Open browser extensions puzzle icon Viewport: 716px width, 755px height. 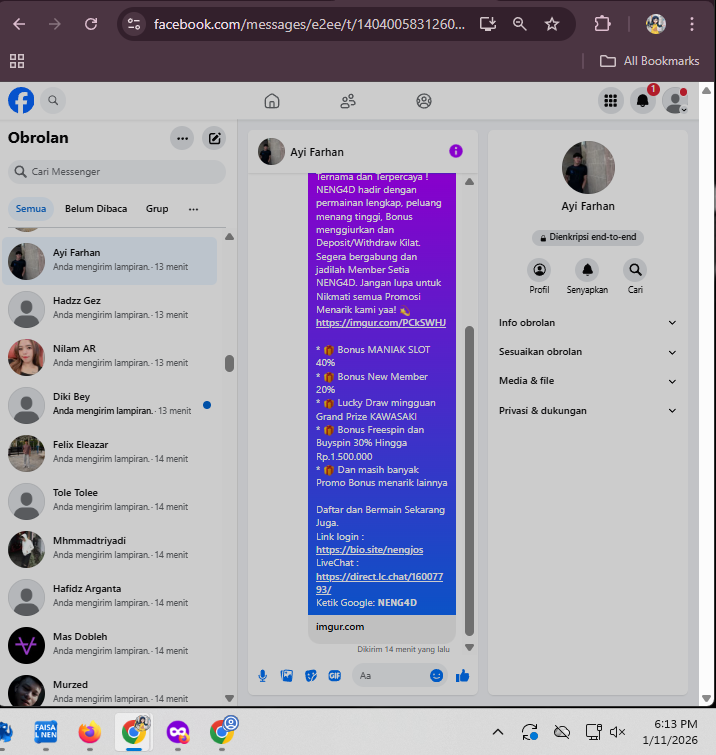tap(602, 24)
